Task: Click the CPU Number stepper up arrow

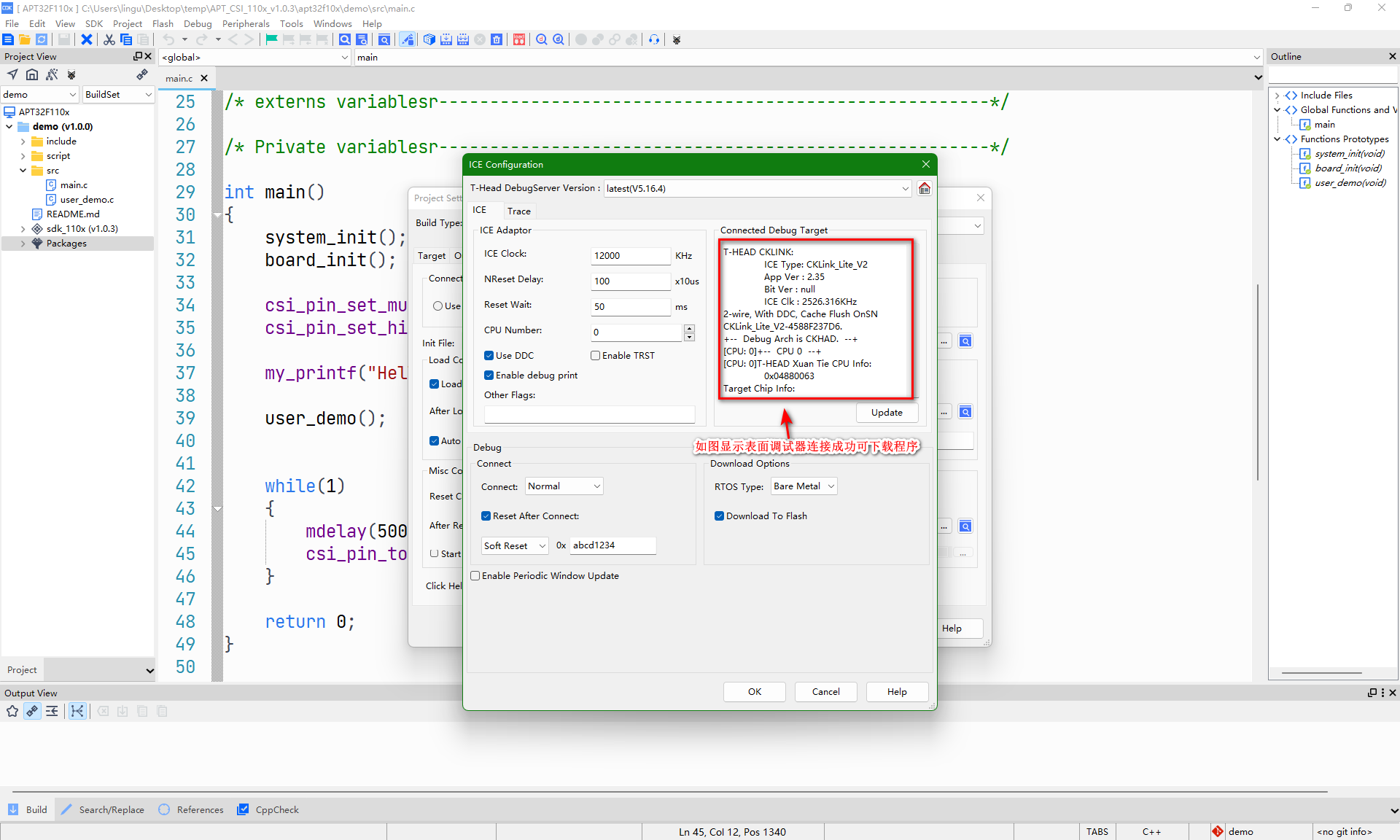Action: [690, 328]
